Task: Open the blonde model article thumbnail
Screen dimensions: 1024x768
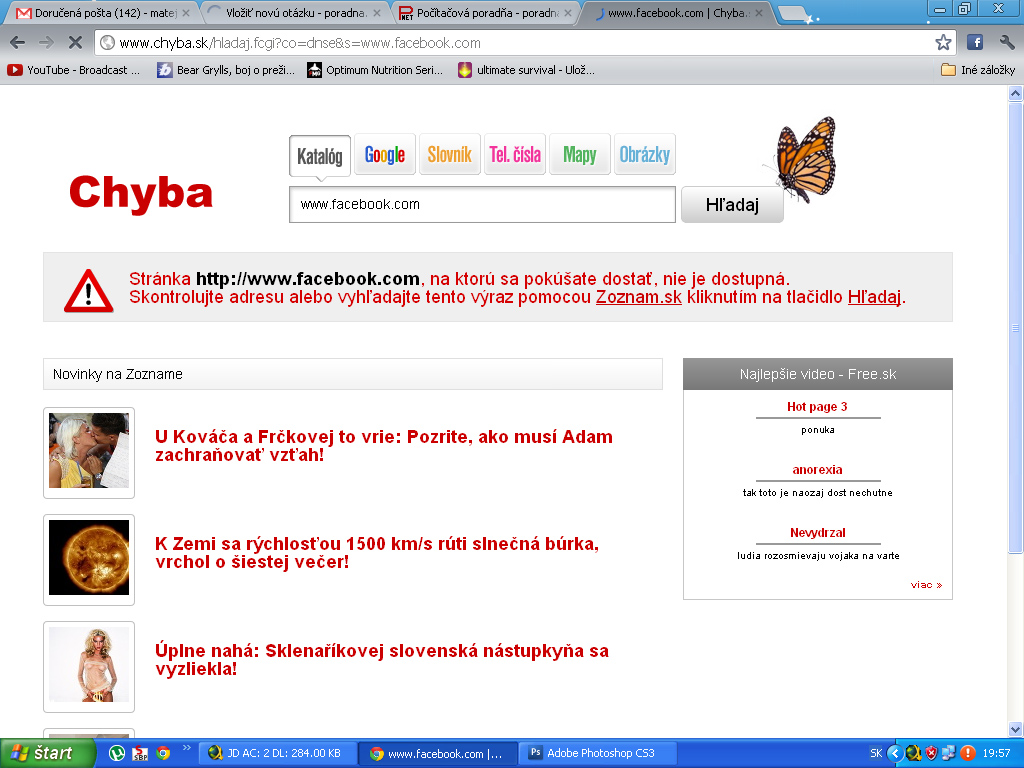Action: click(89, 667)
